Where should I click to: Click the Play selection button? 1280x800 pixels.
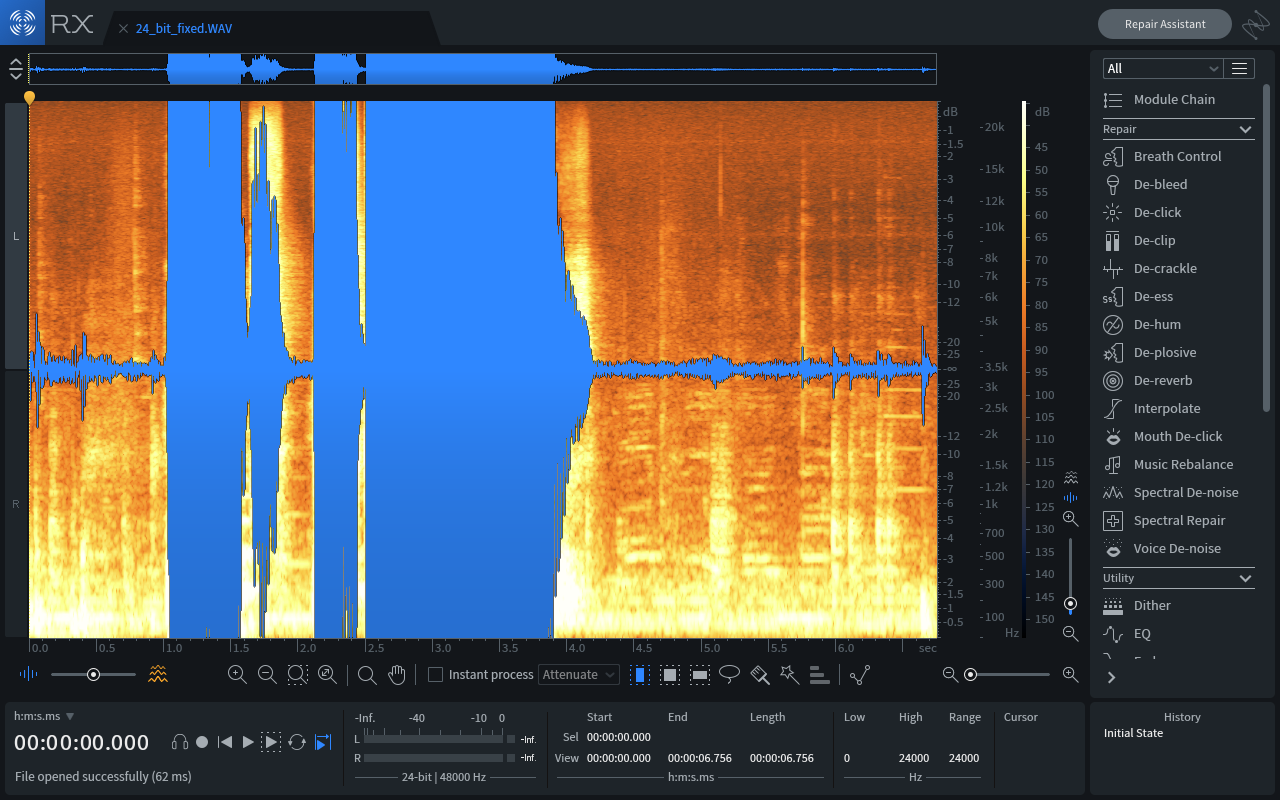tap(271, 742)
